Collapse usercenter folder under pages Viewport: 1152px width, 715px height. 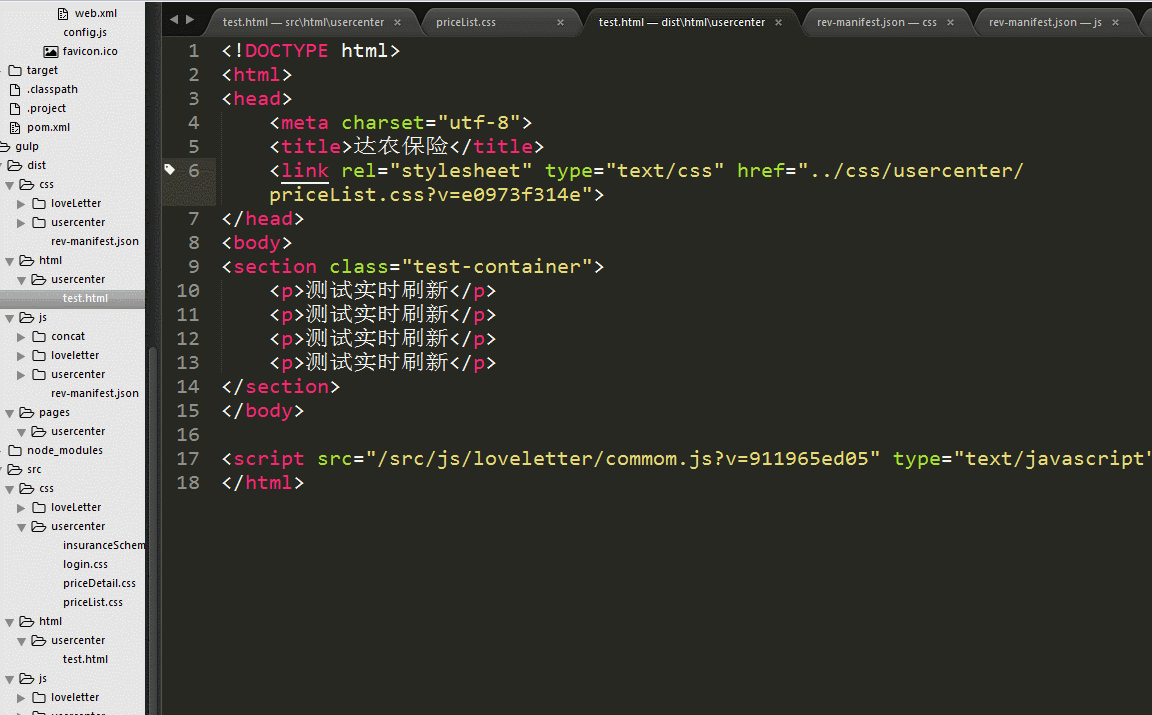point(21,432)
